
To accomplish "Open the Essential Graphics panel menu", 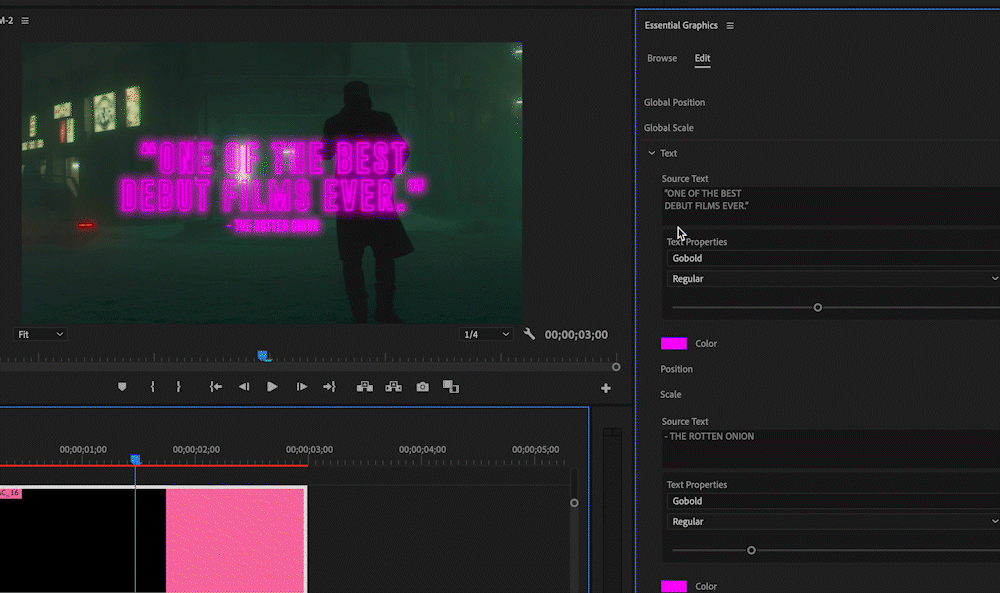I will pyautogui.click(x=730, y=25).
